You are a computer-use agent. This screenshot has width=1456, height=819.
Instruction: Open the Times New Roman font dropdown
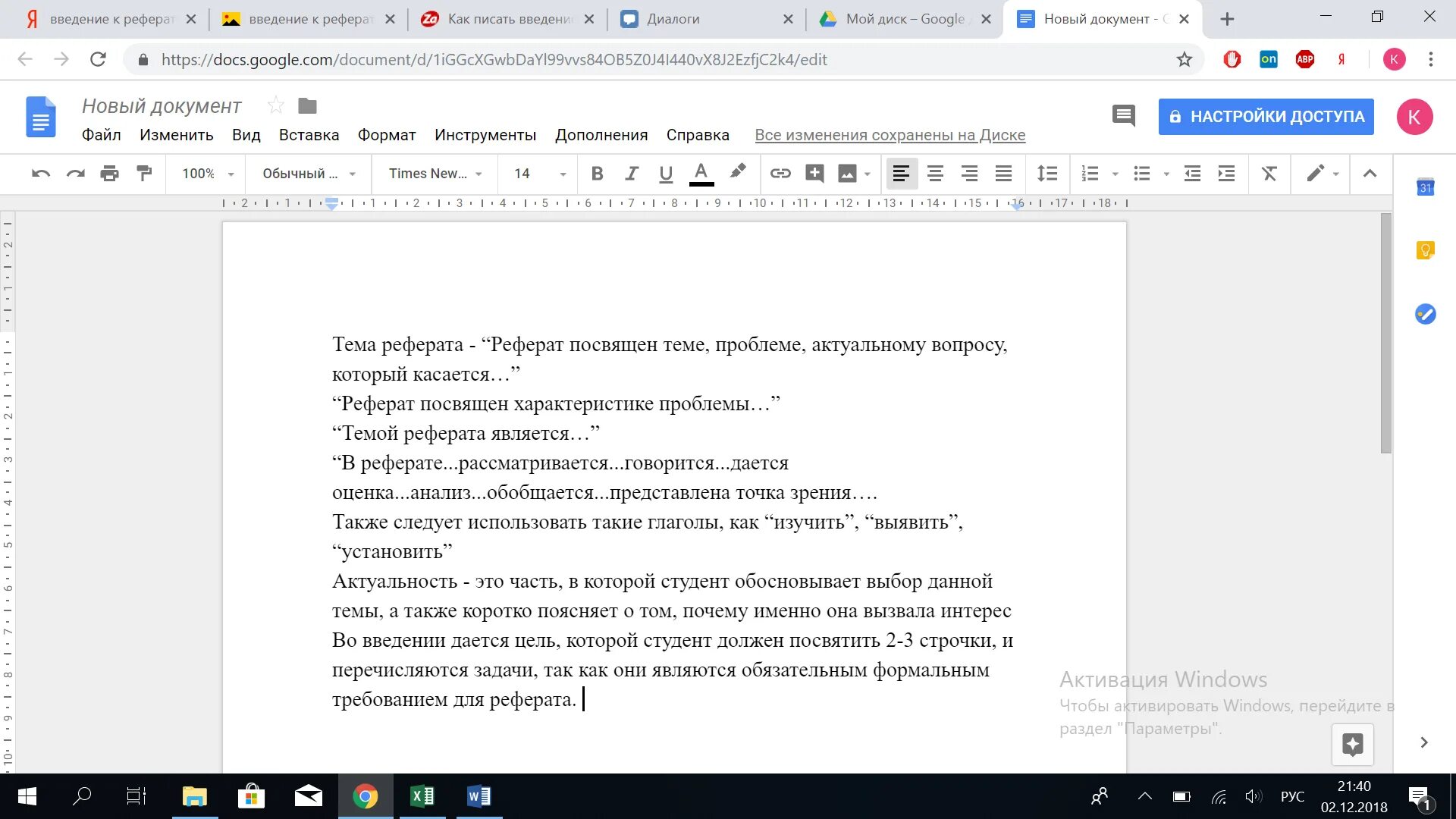pos(435,174)
